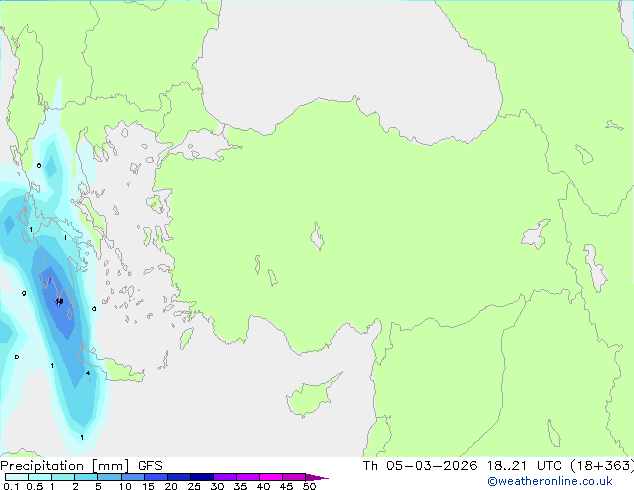This screenshot has height=490, width=634.
Task: Click the legend label "5"
Action: pos(98,486)
